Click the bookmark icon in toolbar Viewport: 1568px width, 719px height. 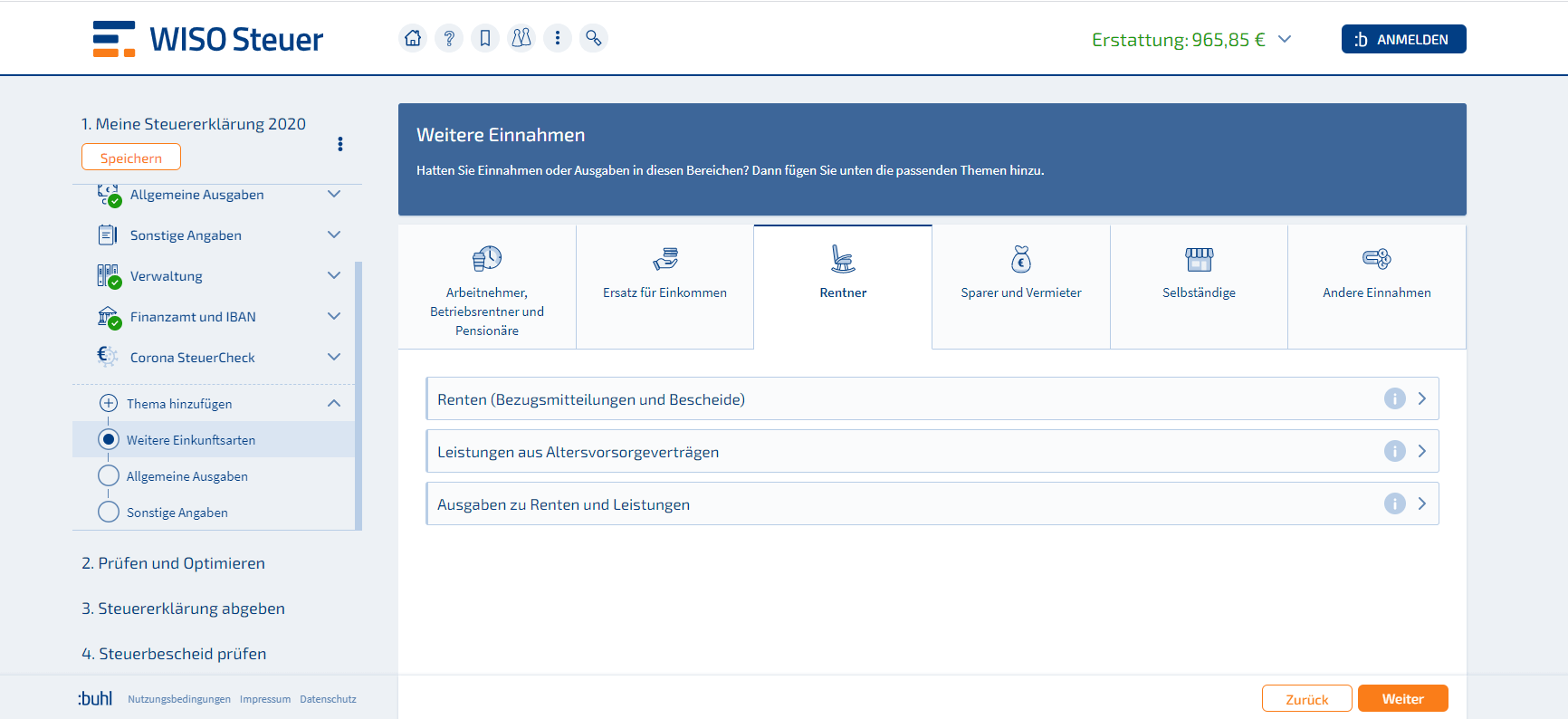pos(485,38)
